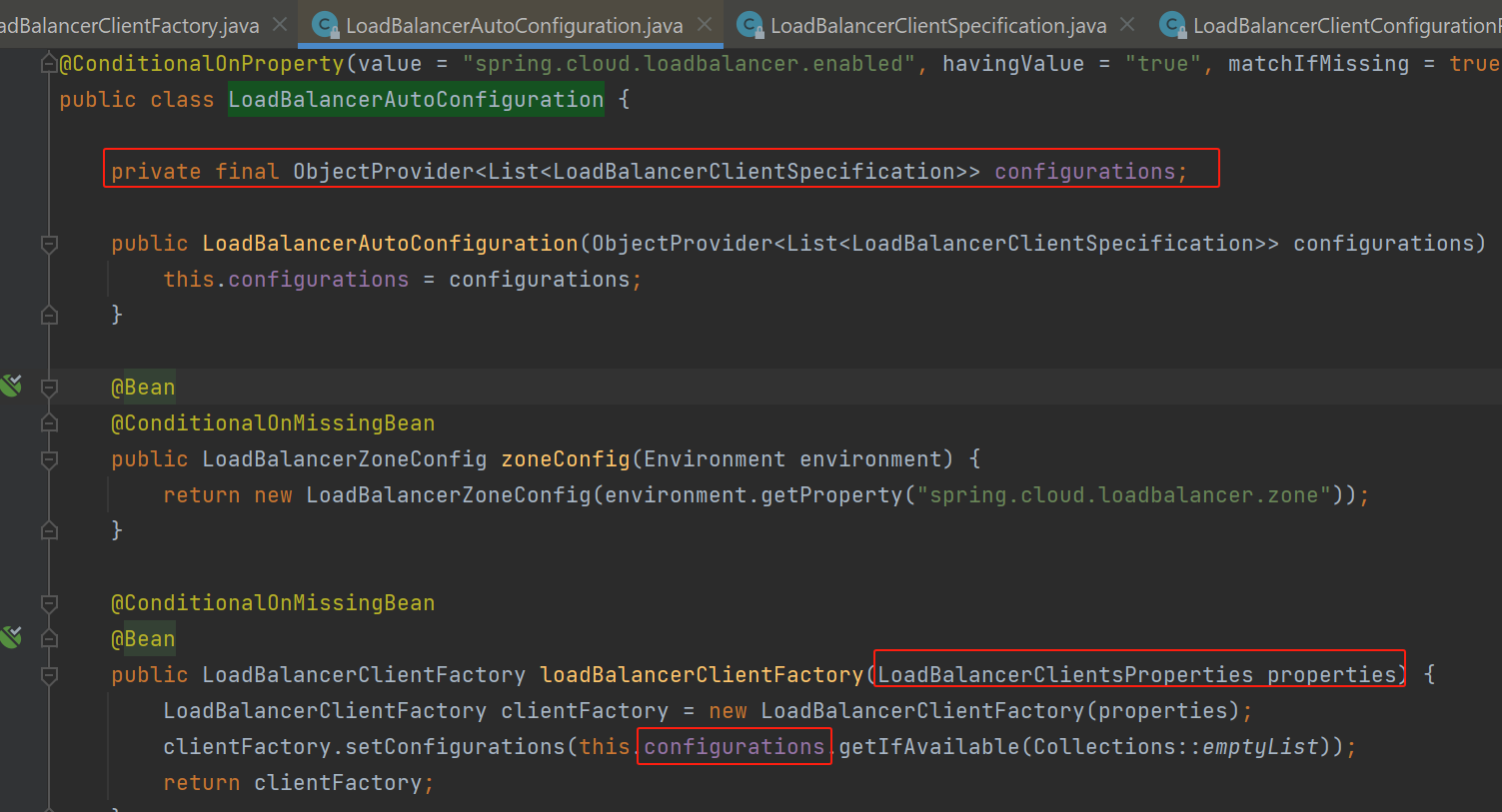Viewport: 1502px width, 812px height.
Task: Close the LoadBalancerClientFactory.java tab
Action: tap(281, 24)
